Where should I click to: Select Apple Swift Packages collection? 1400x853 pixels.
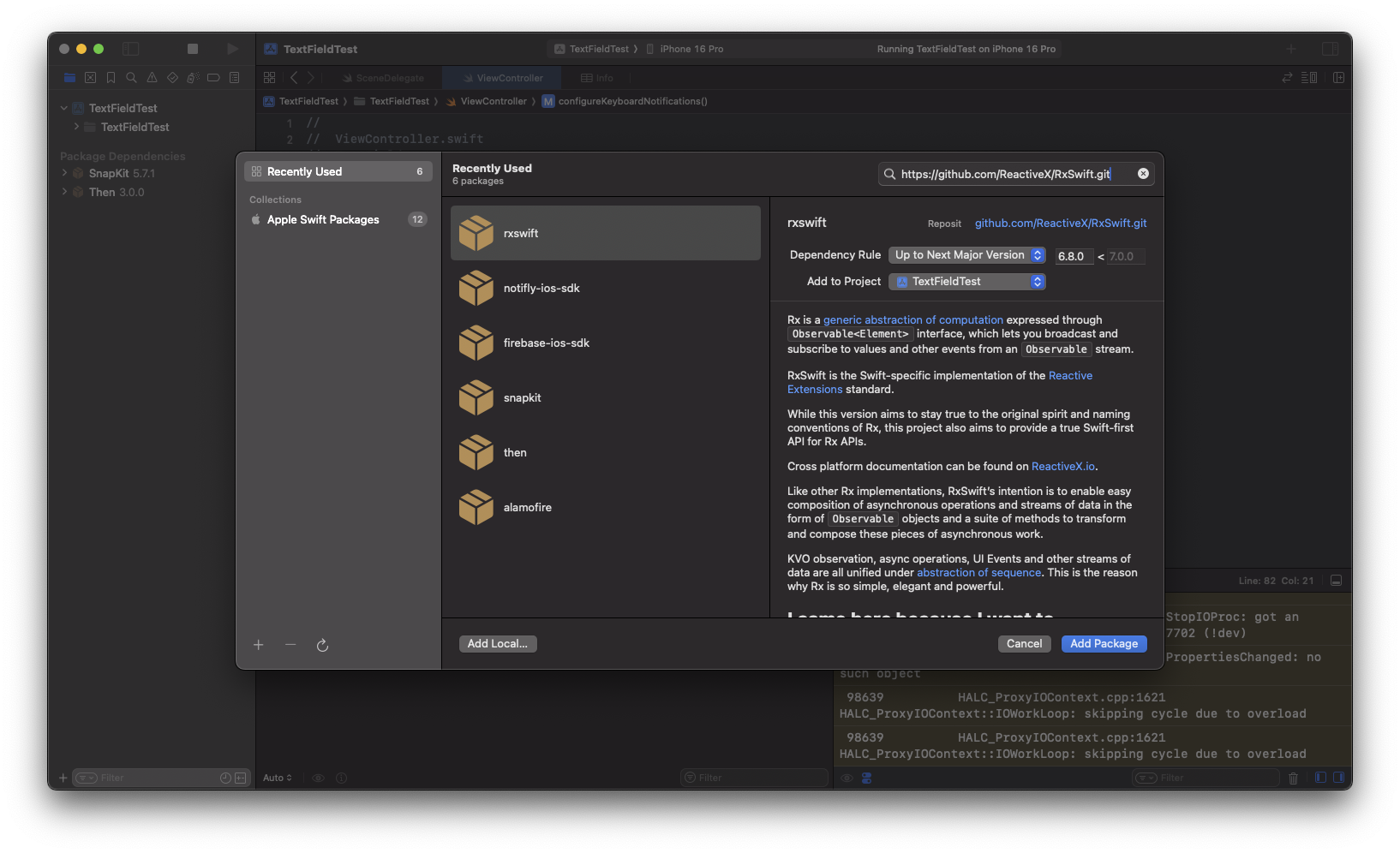coord(338,219)
